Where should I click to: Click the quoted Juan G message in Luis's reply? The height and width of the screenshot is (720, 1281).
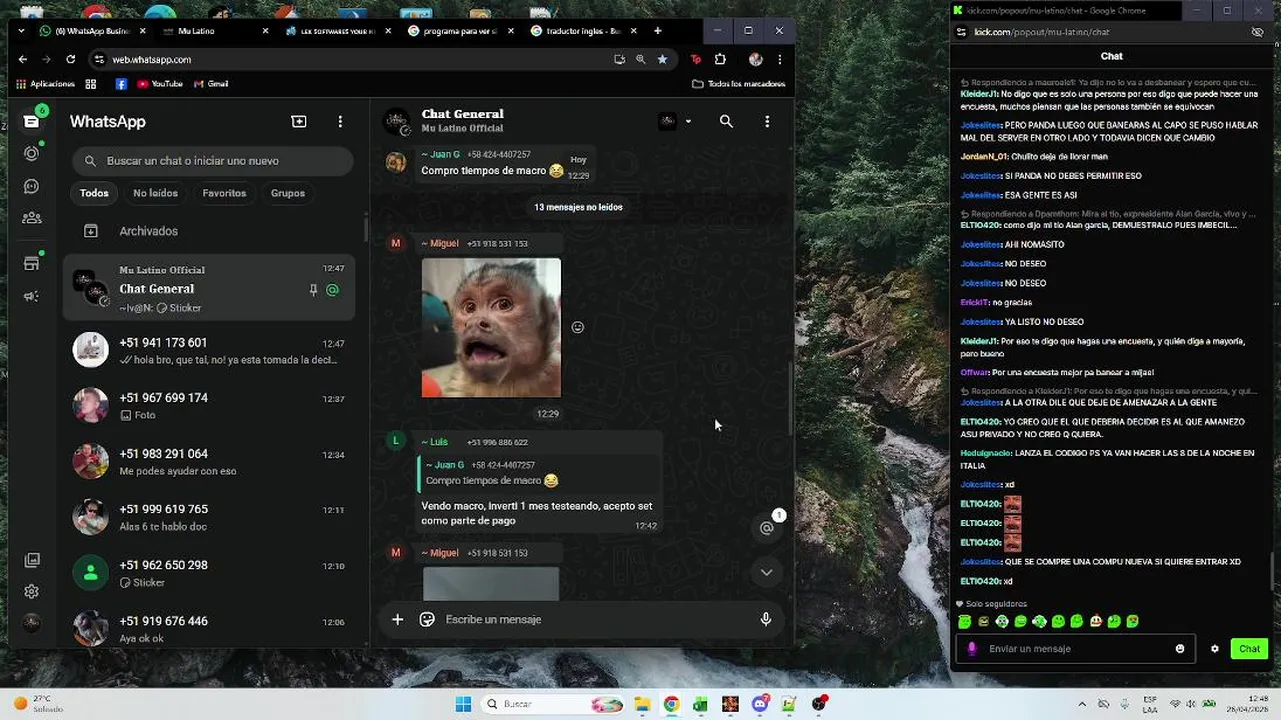pyautogui.click(x=537, y=473)
